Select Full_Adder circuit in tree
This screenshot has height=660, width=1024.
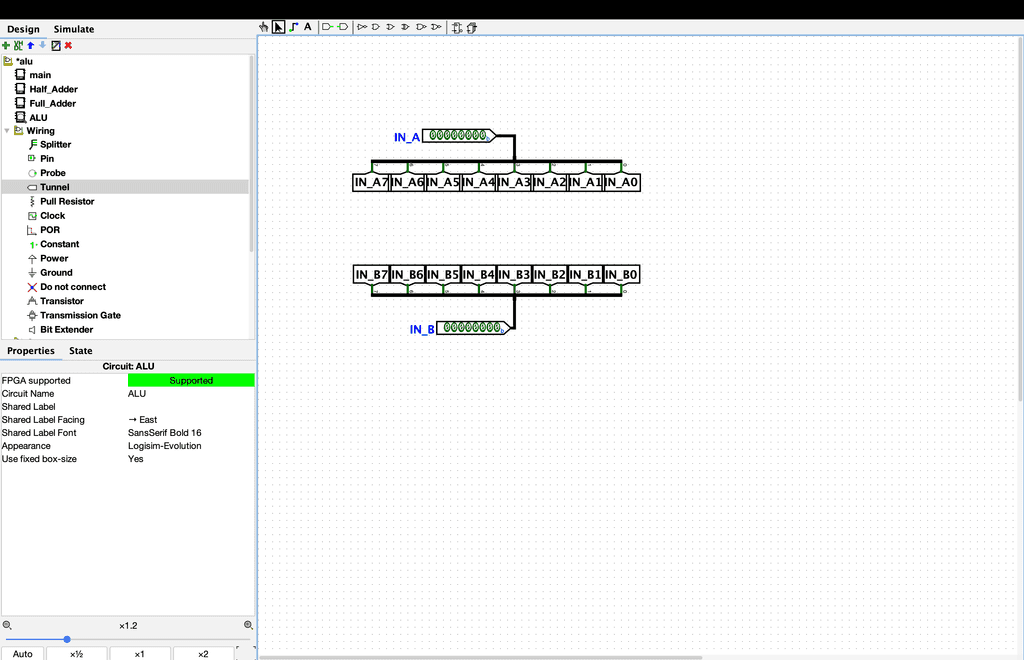pyautogui.click(x=52, y=103)
